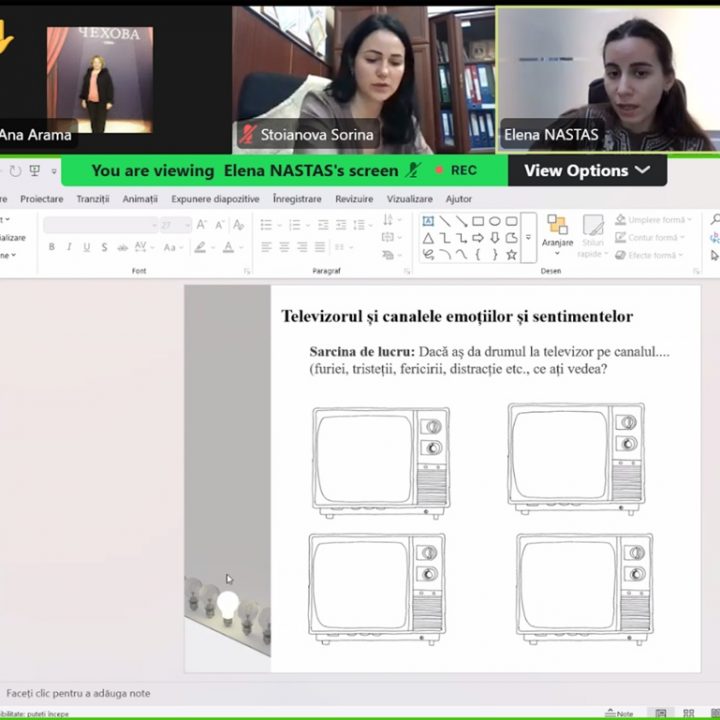This screenshot has width=720, height=720.
Task: Open Stiluri rapide quick styles
Action: [593, 236]
